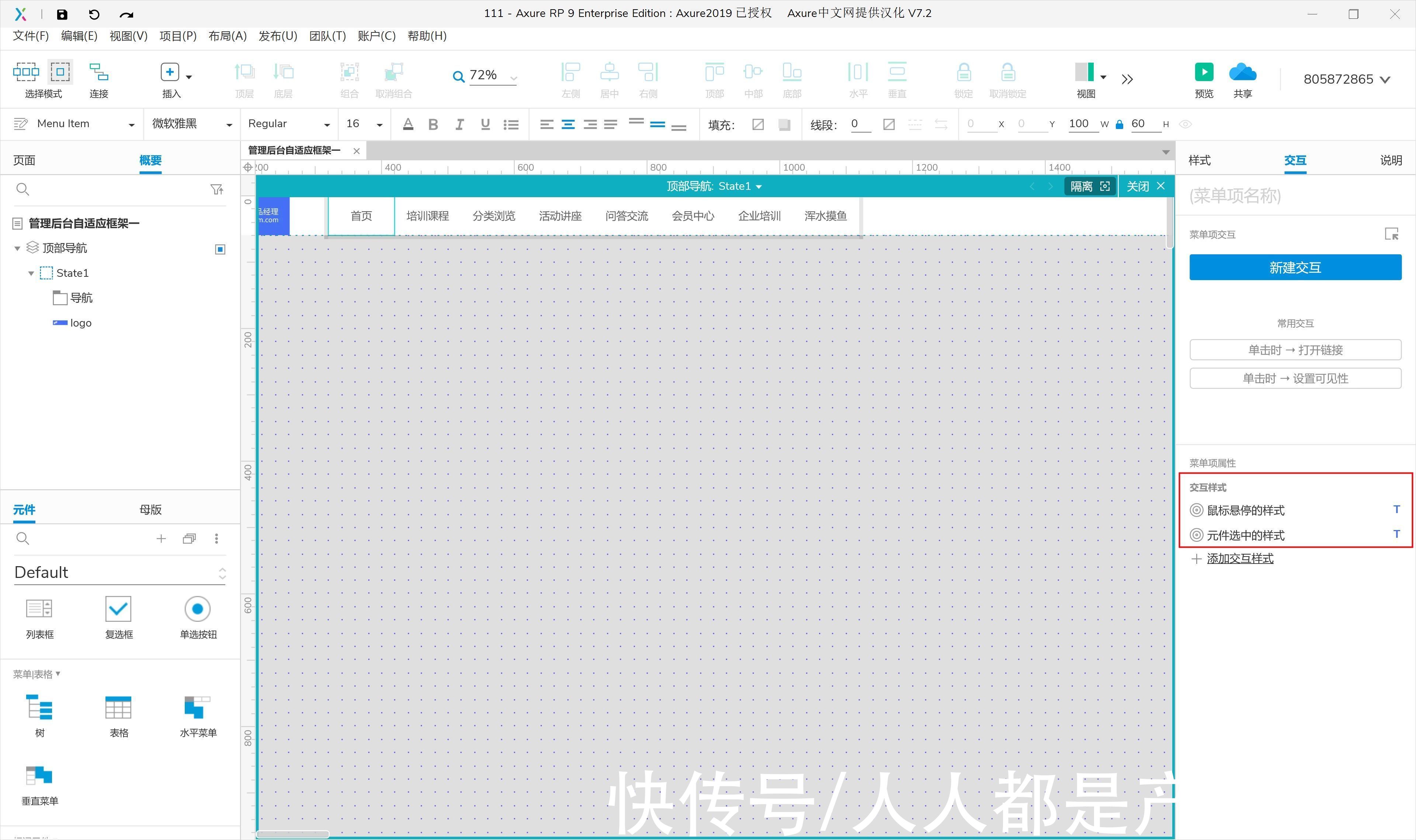Click the 菜单项名称 name field
The image size is (1416, 840).
[1295, 196]
